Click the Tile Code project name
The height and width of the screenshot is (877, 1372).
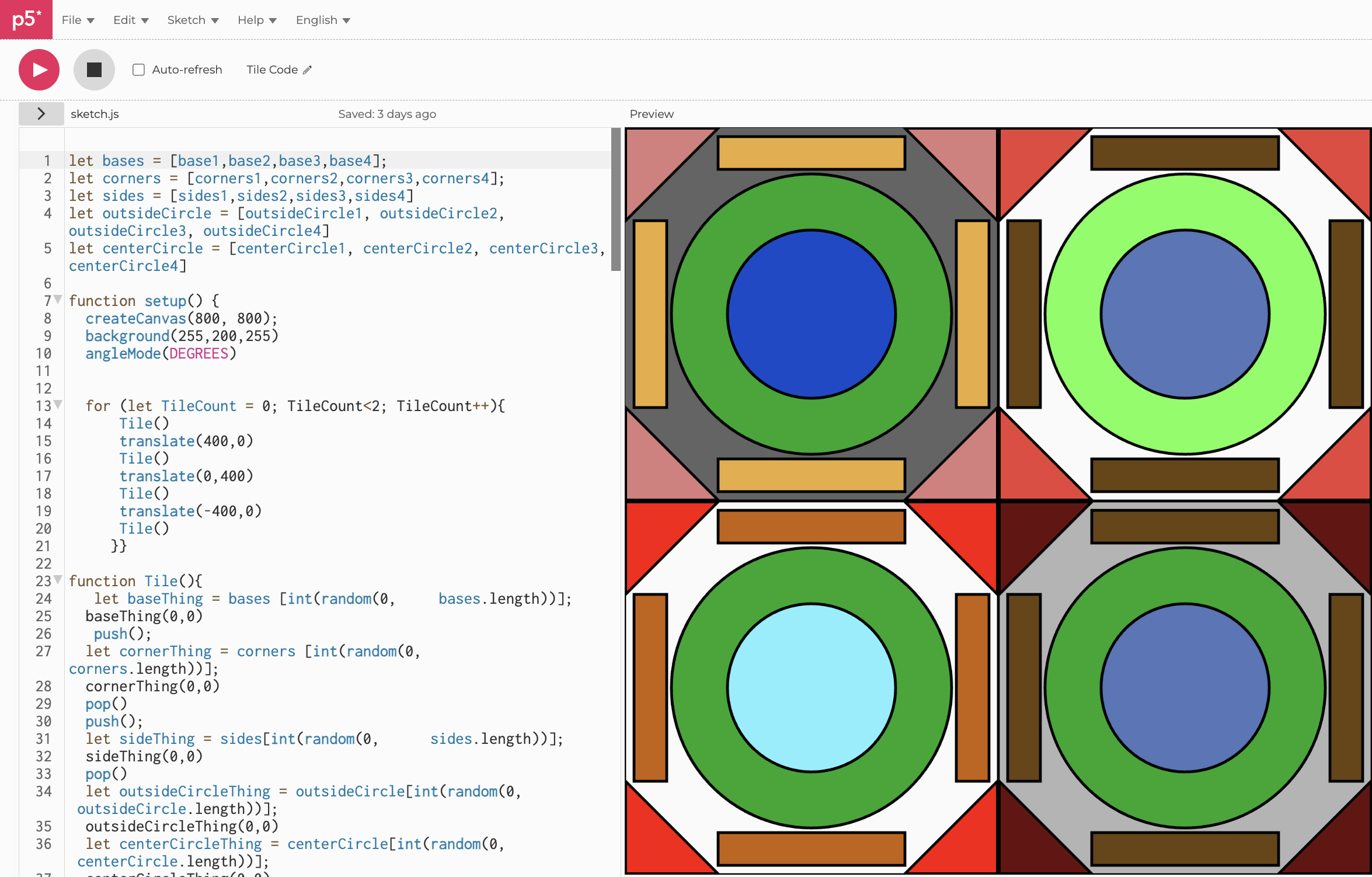click(x=271, y=69)
